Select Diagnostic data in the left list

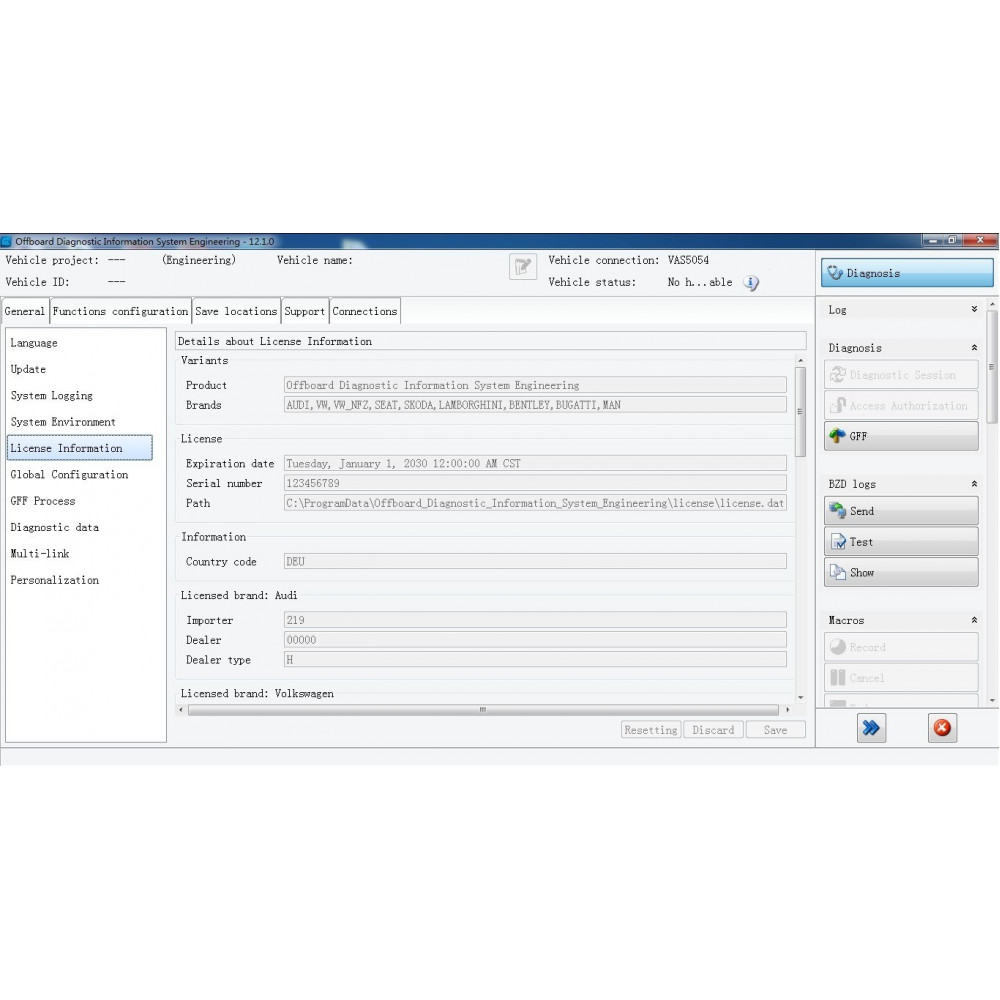tap(54, 527)
